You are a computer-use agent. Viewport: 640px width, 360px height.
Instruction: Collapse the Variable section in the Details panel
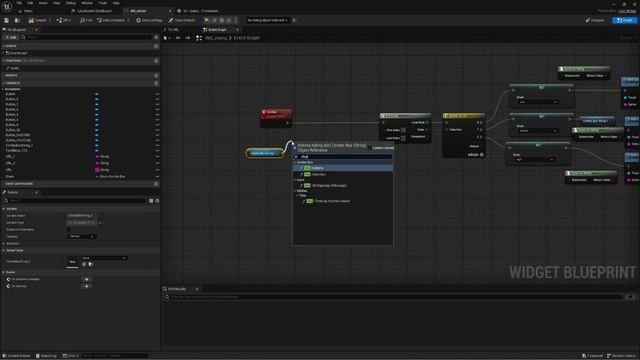click(x=4, y=209)
